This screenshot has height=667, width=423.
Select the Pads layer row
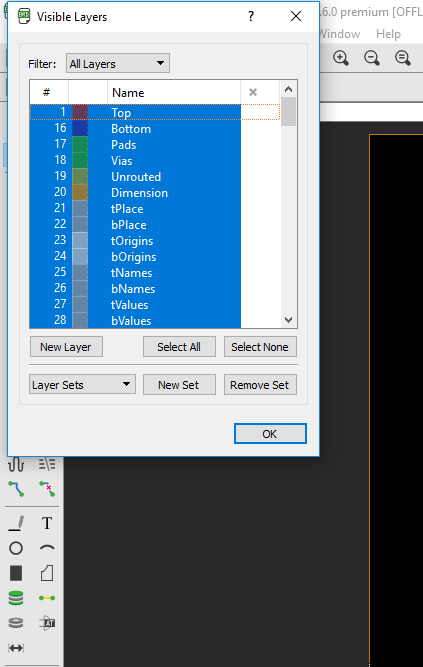click(155, 145)
